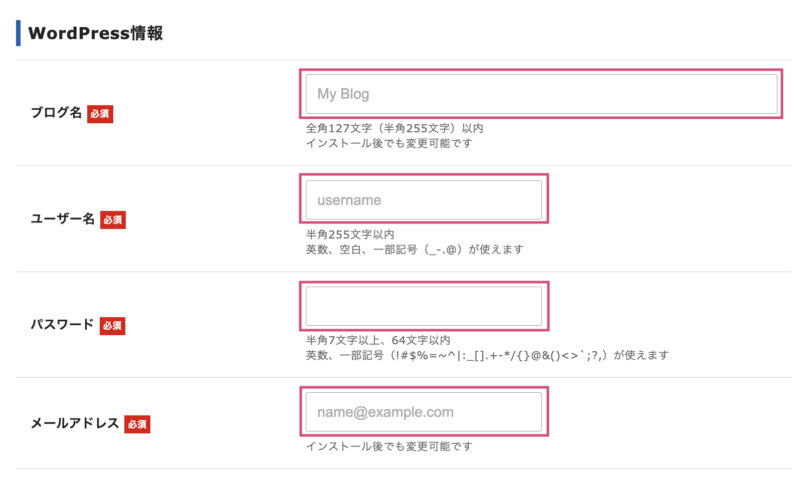Click the ユーザー名 field label
Viewport: 800px width, 479px height.
[62, 219]
